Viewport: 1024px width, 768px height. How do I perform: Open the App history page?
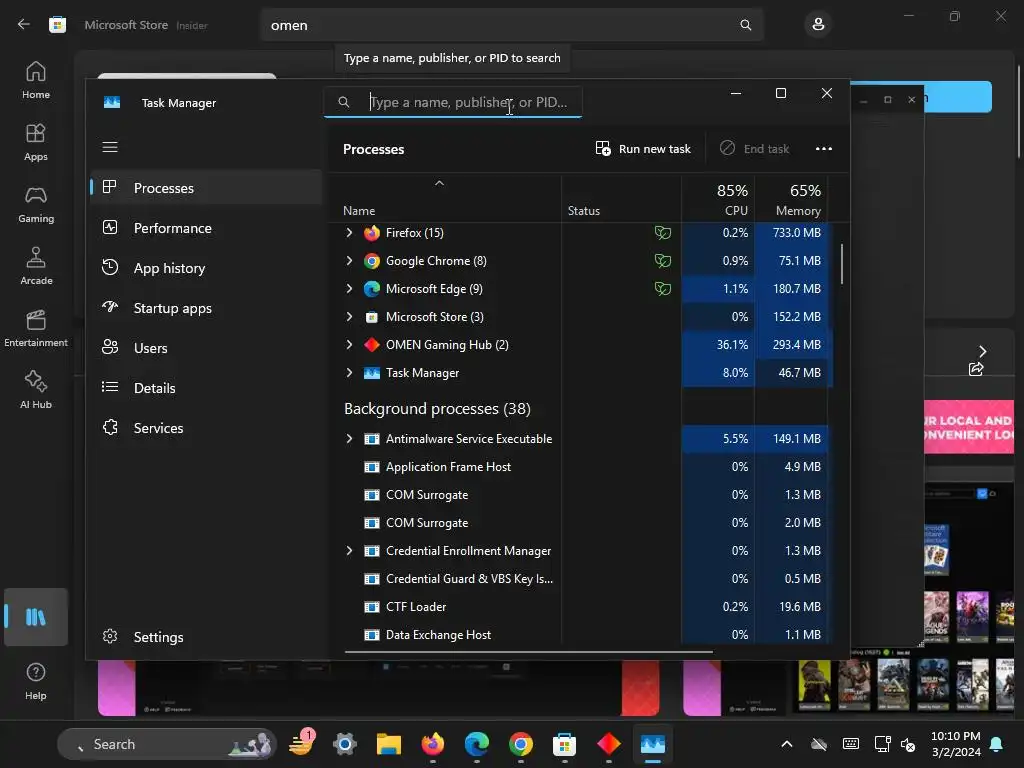[x=206, y=268]
